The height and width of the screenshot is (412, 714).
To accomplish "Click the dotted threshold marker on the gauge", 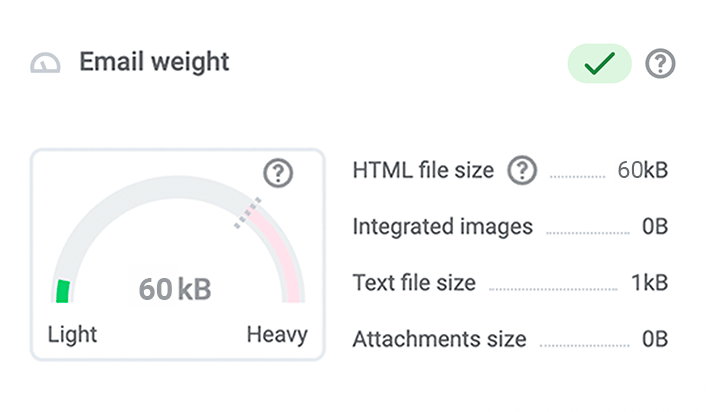I will pyautogui.click(x=248, y=213).
